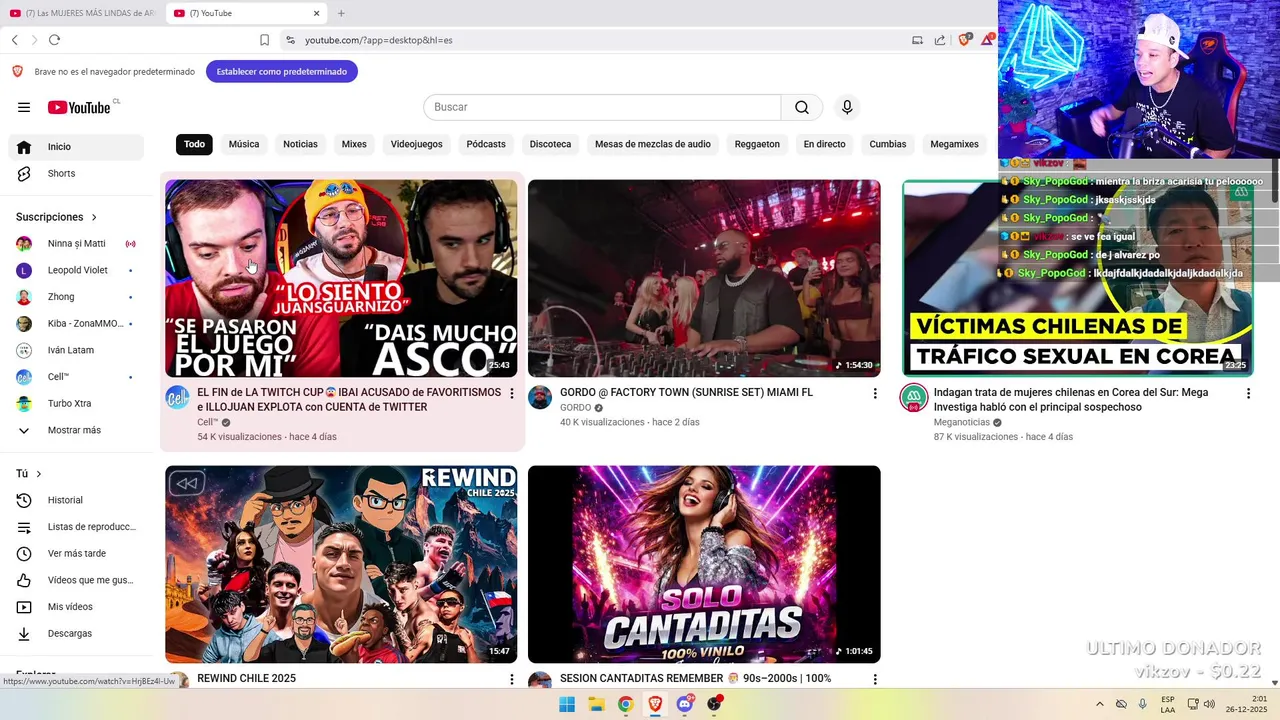
Task: Open File Explorer from the taskbar
Action: [596, 704]
